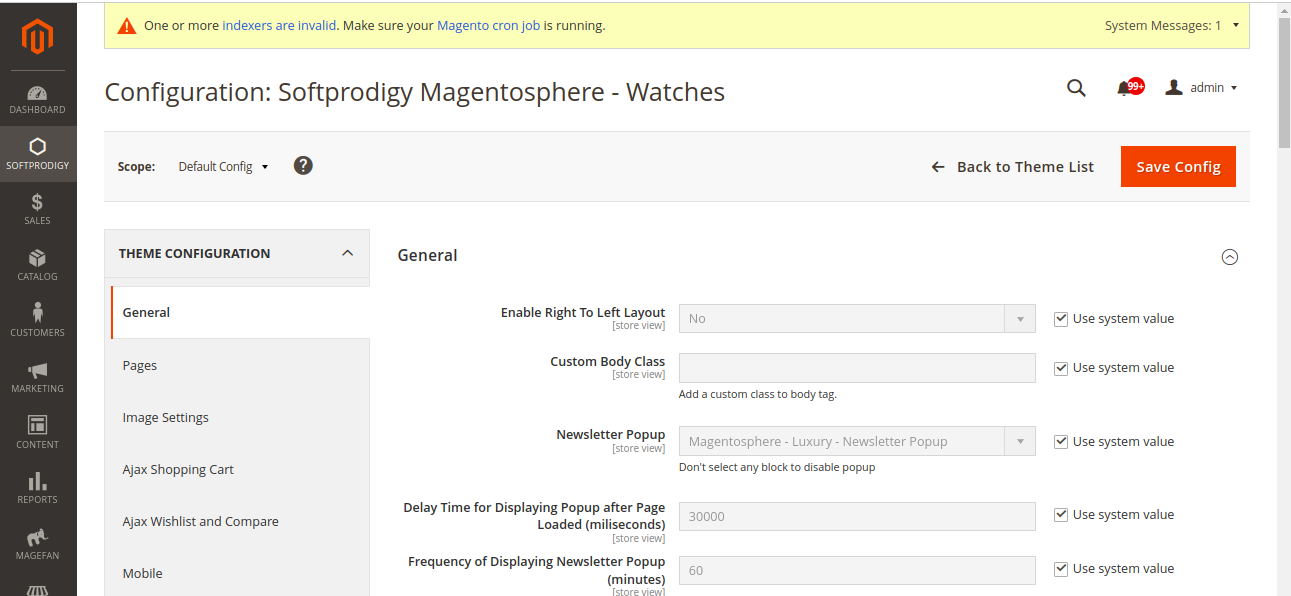Select the Mobile tab
The height and width of the screenshot is (596, 1291).
point(237,573)
